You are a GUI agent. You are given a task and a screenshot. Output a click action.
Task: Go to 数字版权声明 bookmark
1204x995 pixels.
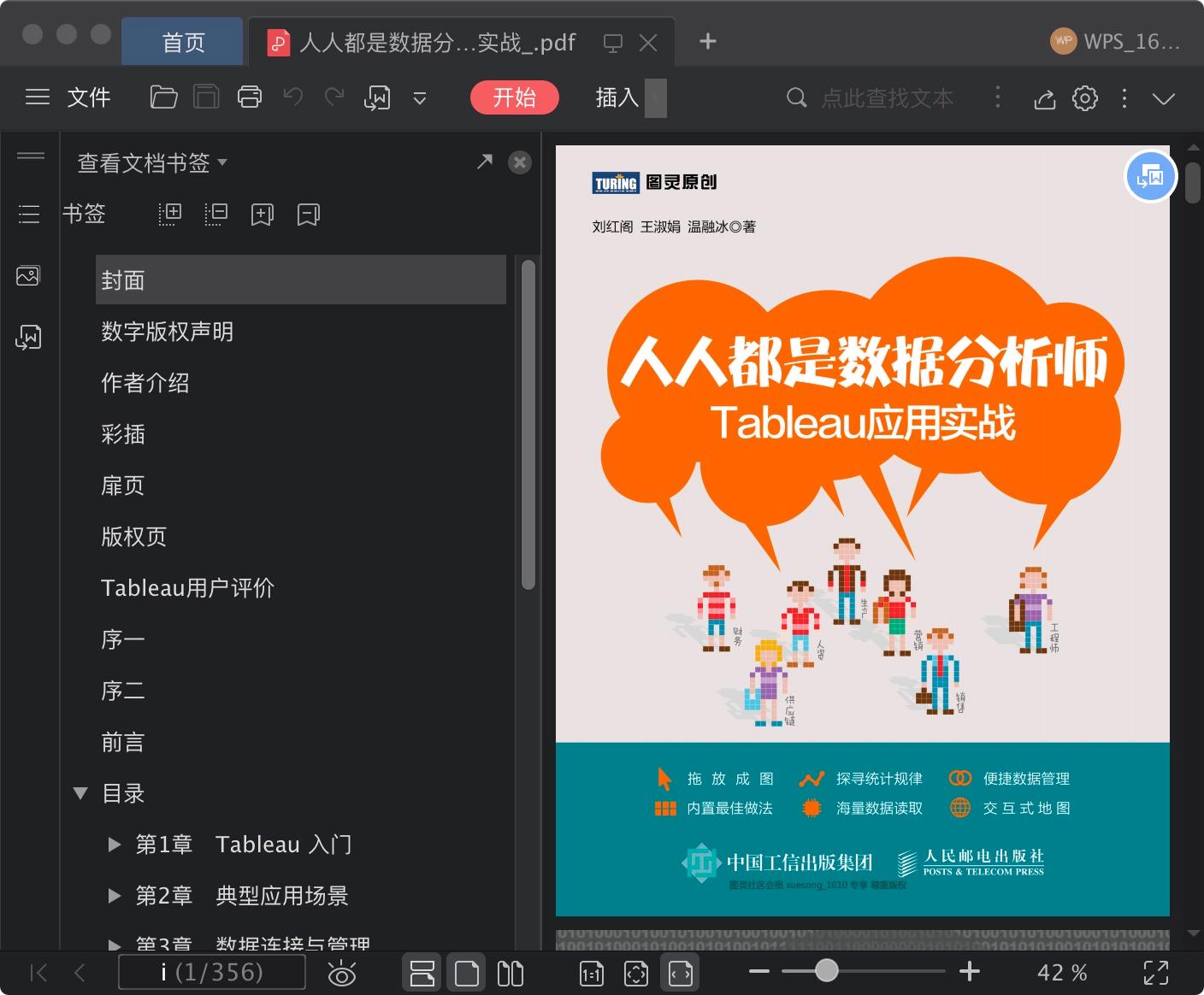(168, 332)
